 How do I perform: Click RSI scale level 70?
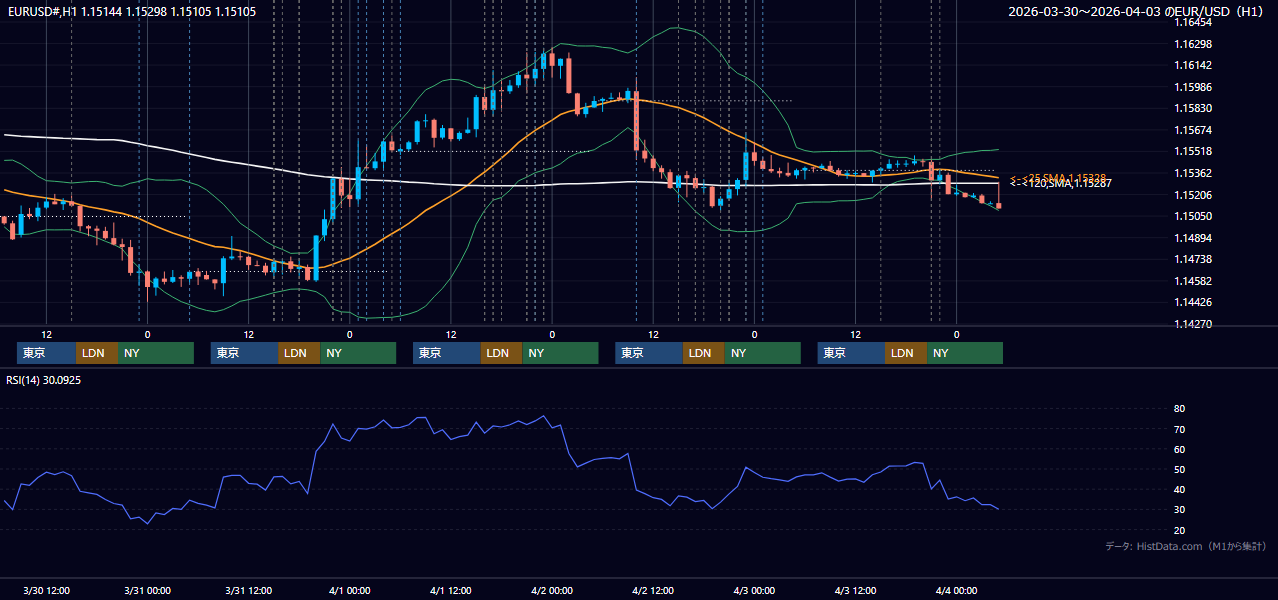click(1179, 430)
